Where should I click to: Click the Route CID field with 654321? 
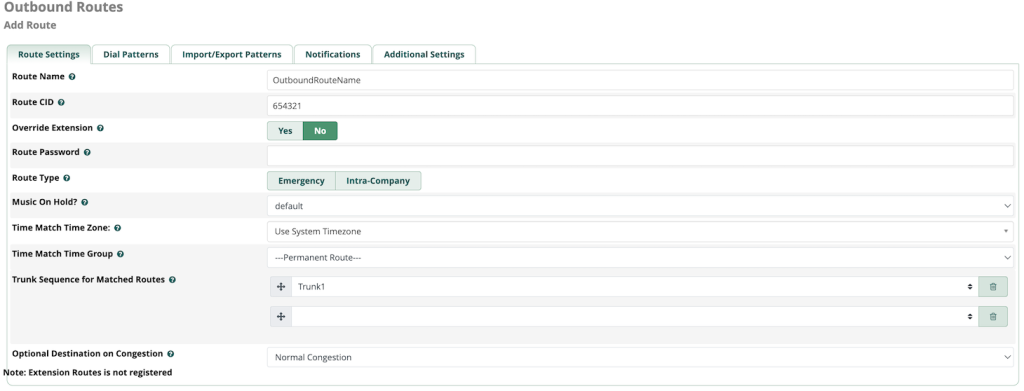(x=640, y=105)
